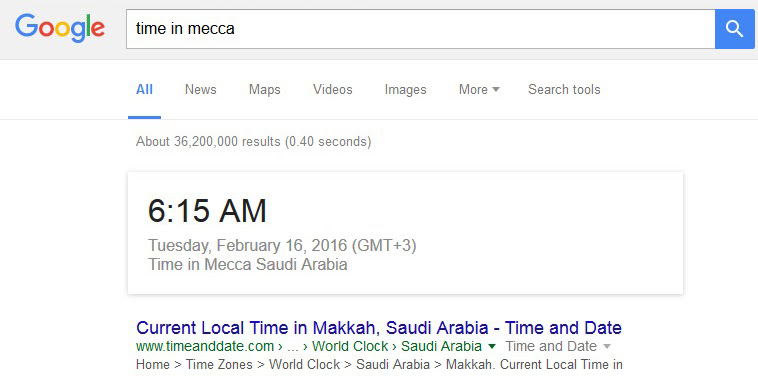Open the Videos results tab
Viewport: 758px width, 376px height.
tap(333, 89)
